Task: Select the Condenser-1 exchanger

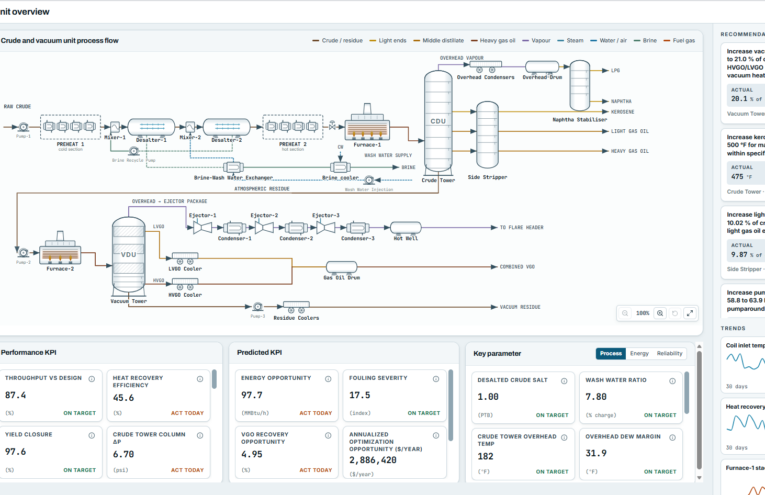Action: click(x=235, y=228)
